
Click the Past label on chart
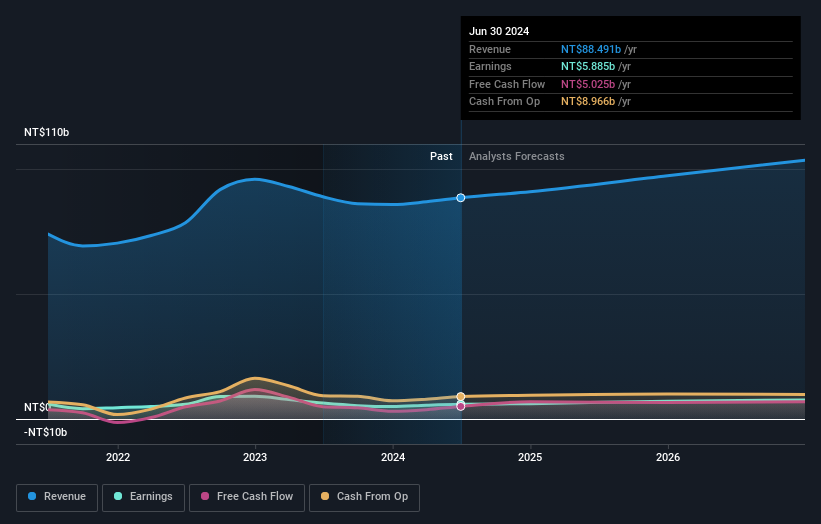point(441,156)
